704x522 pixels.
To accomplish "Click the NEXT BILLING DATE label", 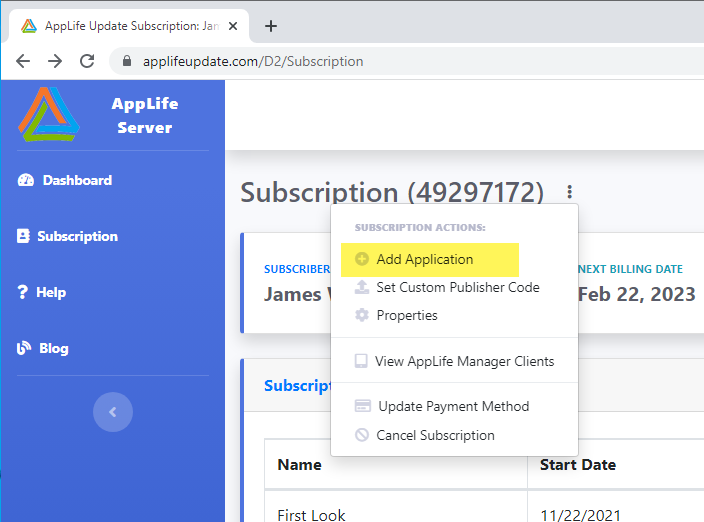I will pyautogui.click(x=630, y=269).
